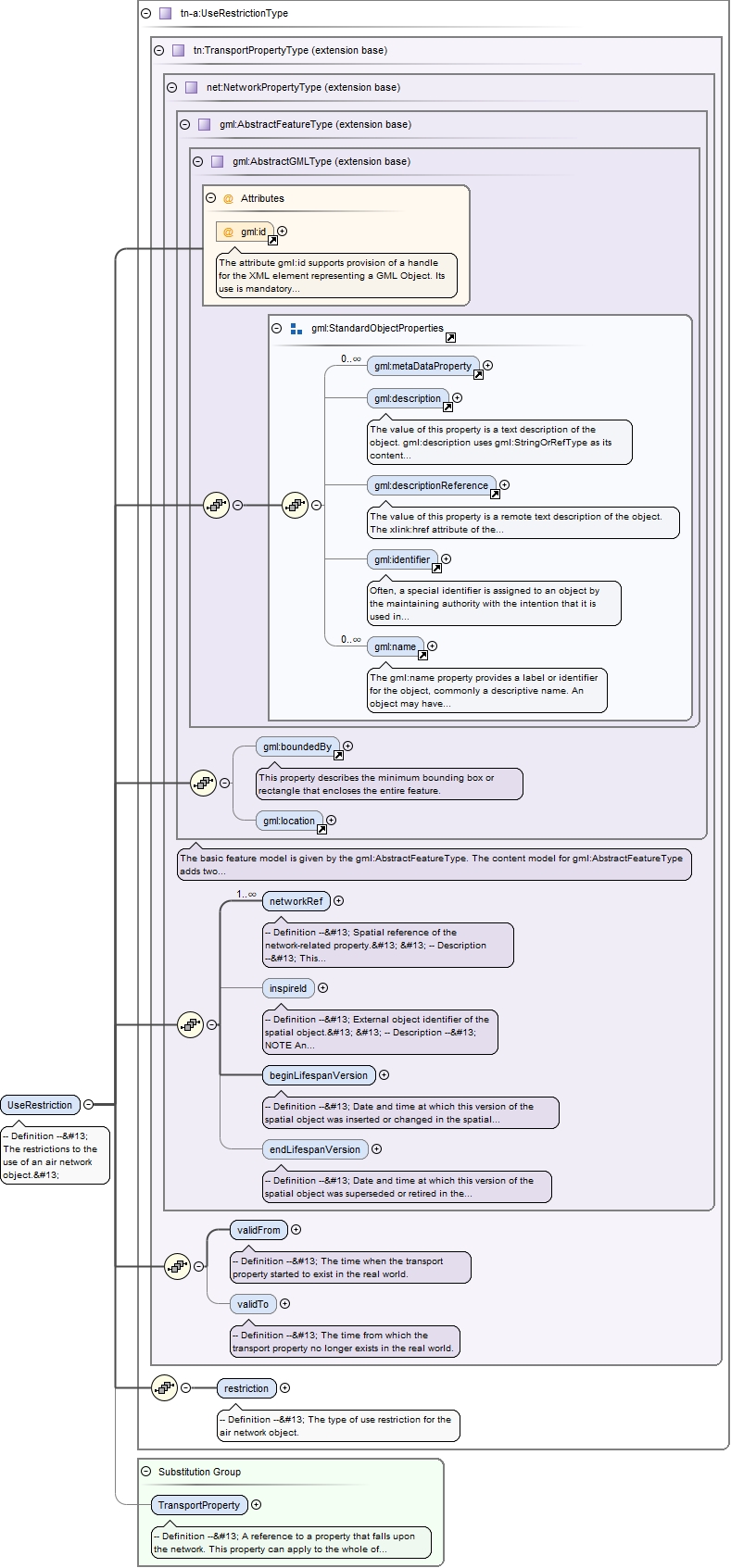Expand gml:location element

coord(332,821)
